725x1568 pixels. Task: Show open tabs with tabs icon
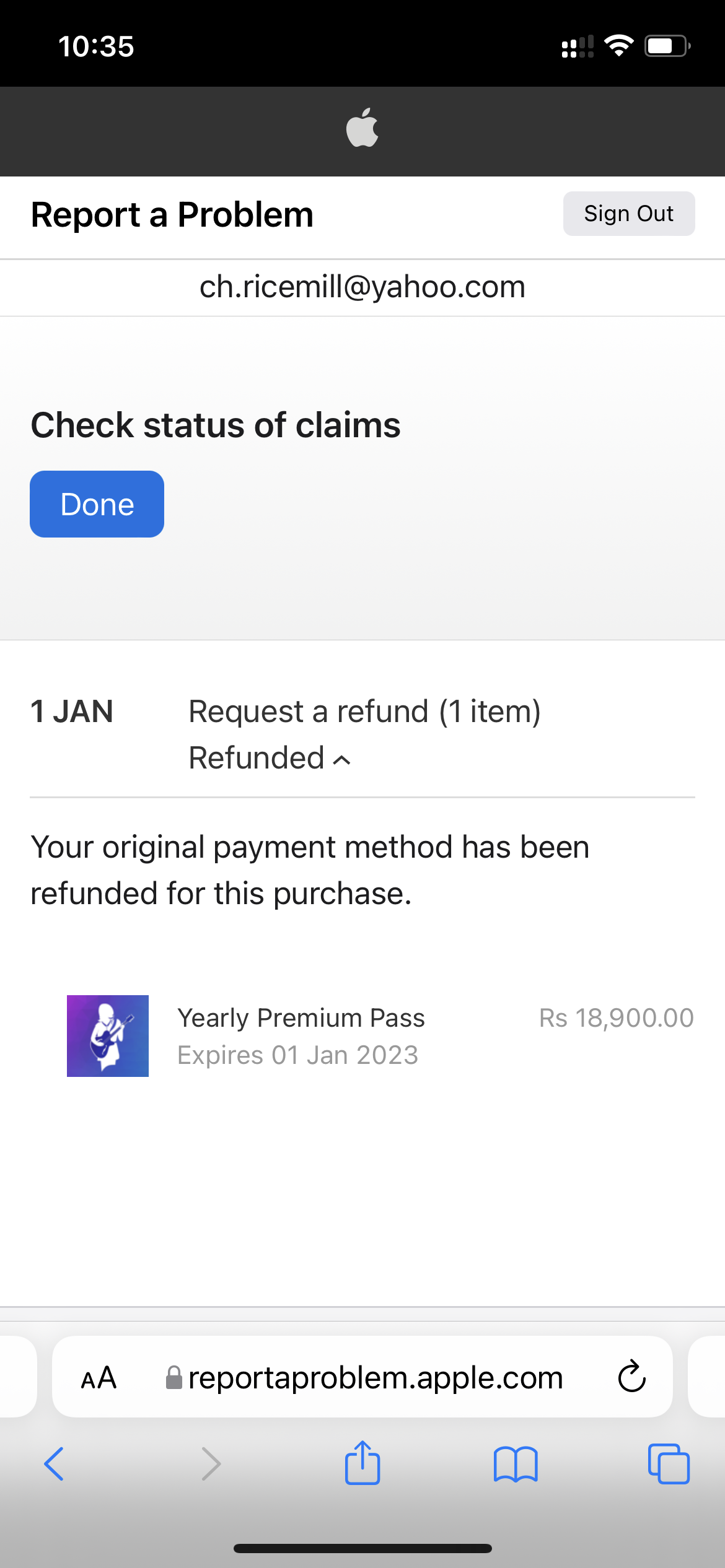pos(669,1464)
